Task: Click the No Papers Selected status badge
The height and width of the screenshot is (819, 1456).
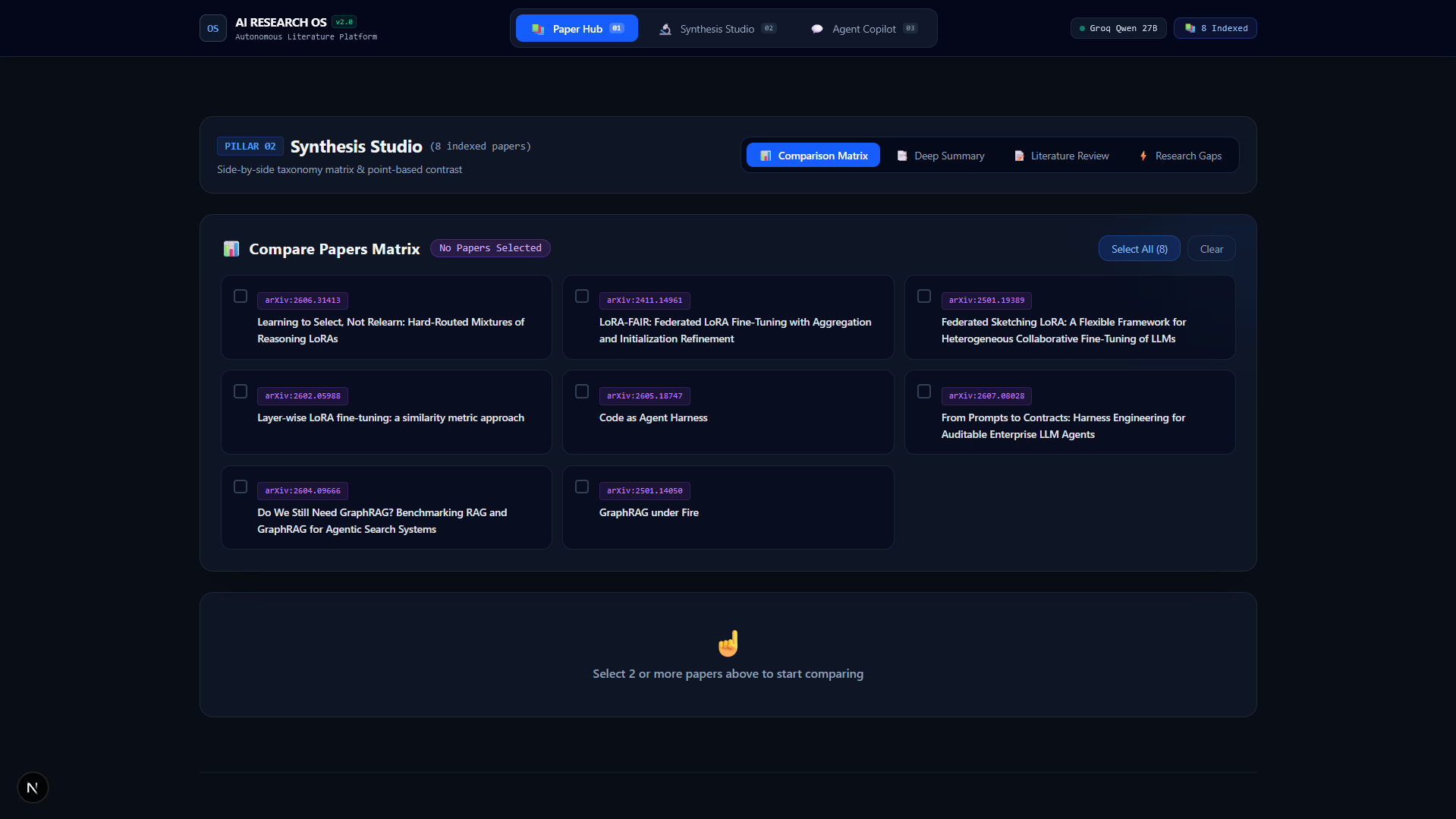Action: click(490, 248)
